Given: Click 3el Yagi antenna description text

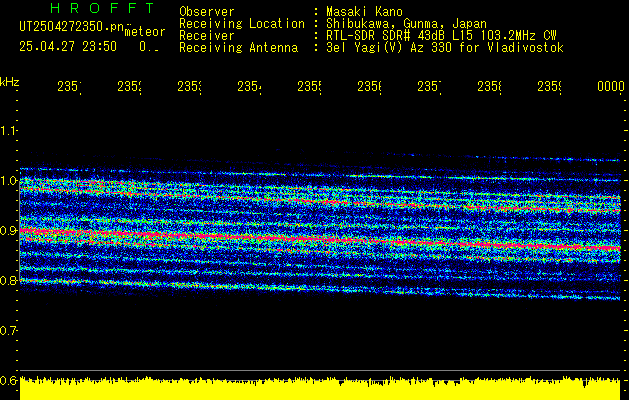Looking at the screenshot, I should [445, 48].
